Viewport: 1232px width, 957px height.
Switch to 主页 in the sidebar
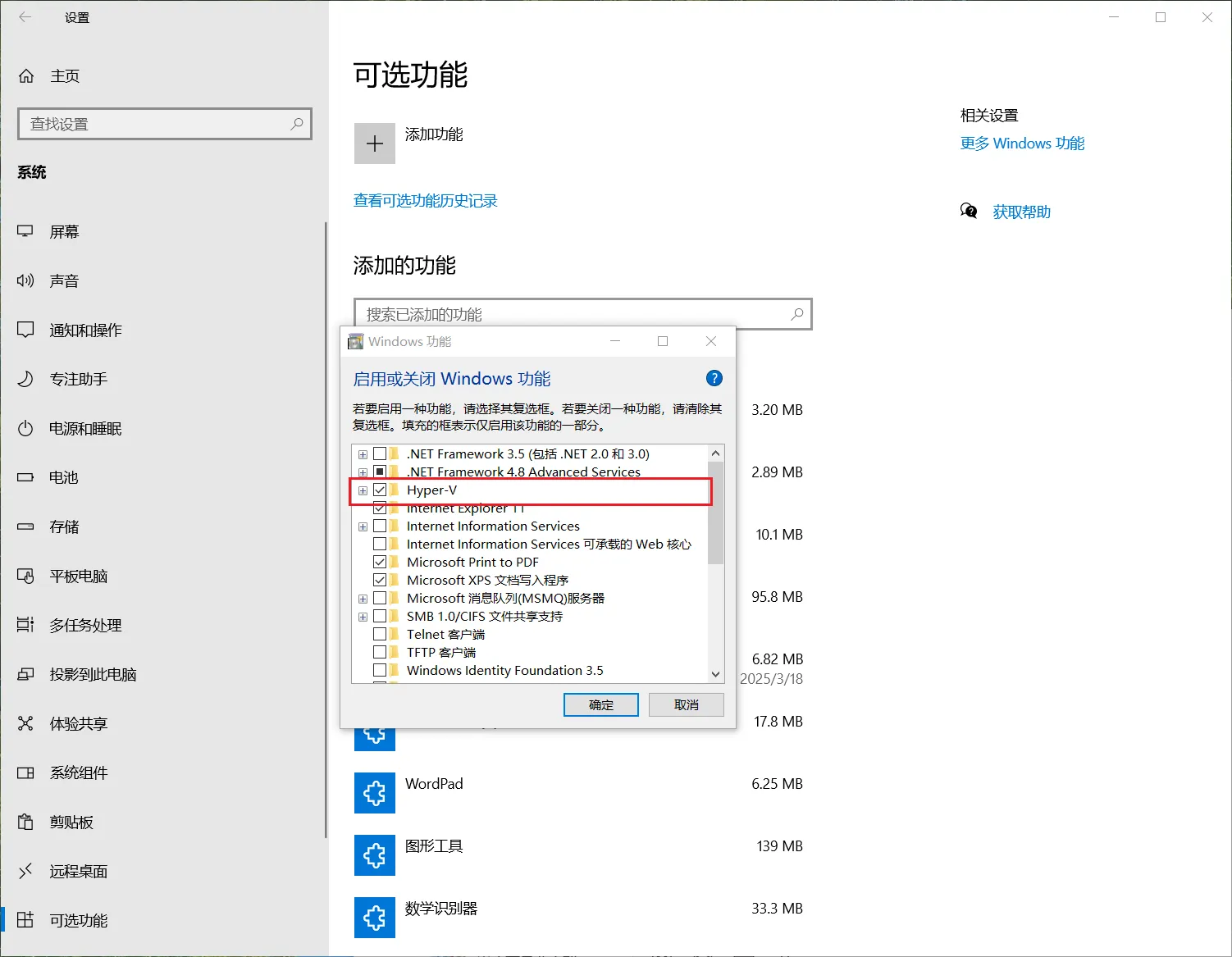pos(66,75)
